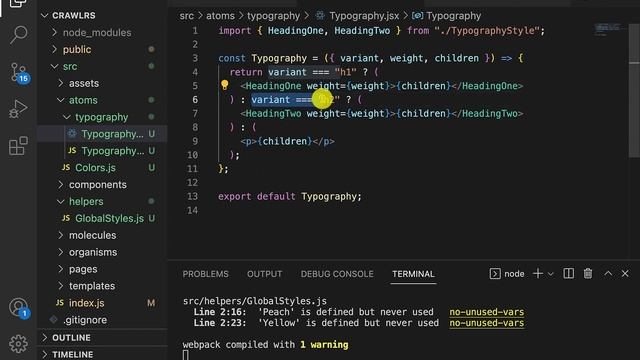Click the typography breadcrumb segment
The width and height of the screenshot is (640, 360).
(x=273, y=16)
